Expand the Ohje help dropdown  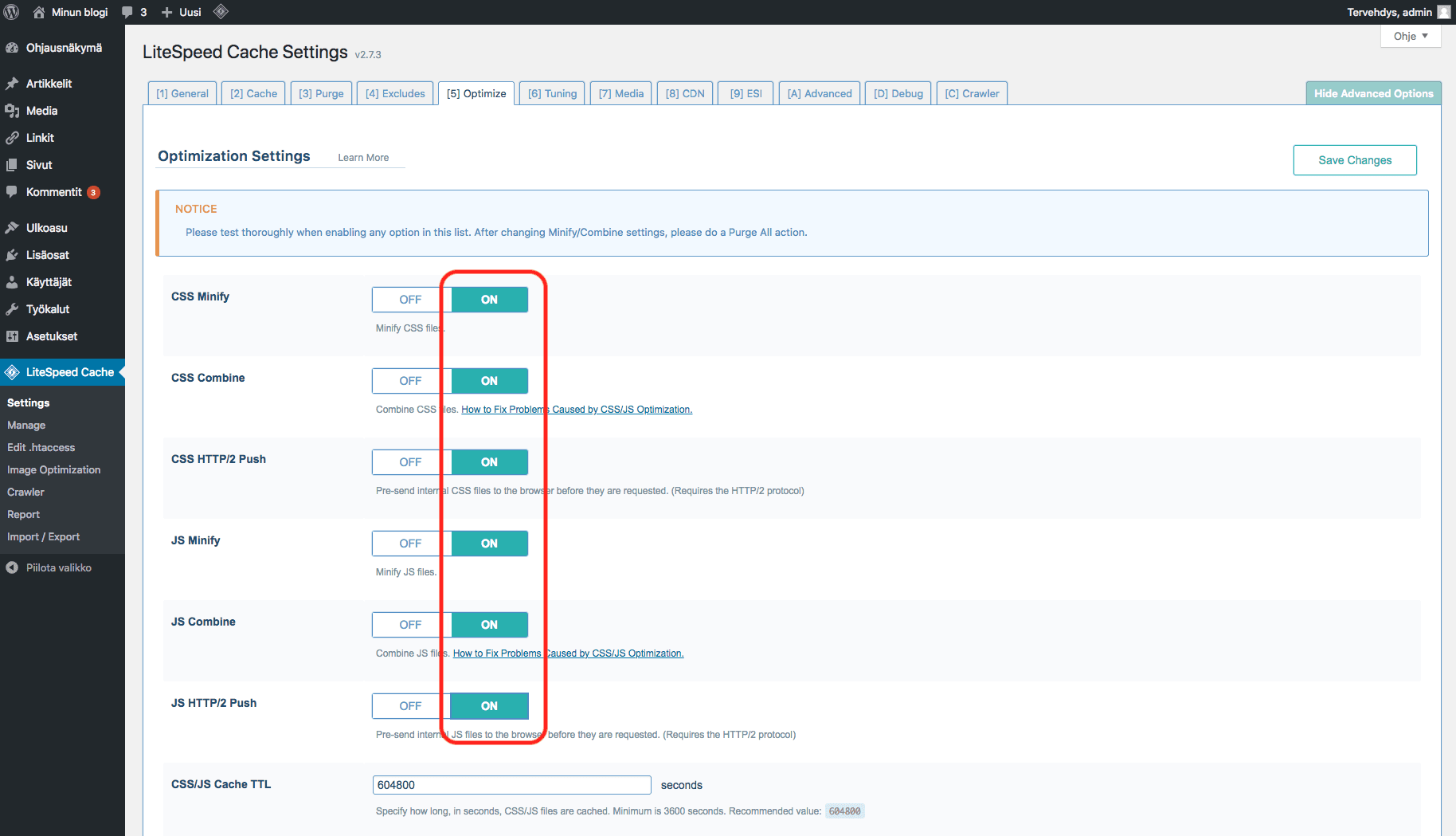point(1411,36)
